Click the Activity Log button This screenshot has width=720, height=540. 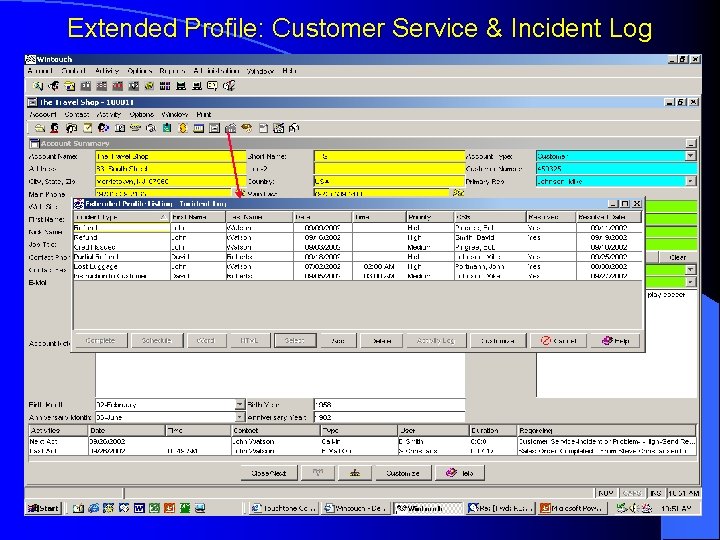(435, 341)
